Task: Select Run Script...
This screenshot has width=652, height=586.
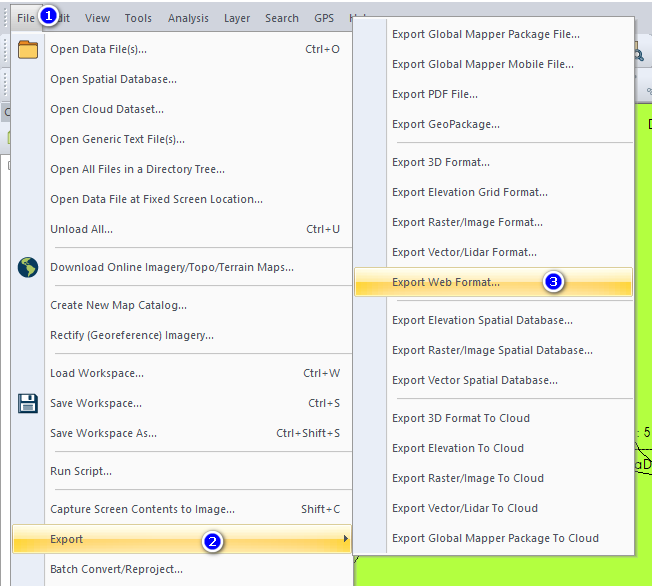Action: tap(182, 471)
